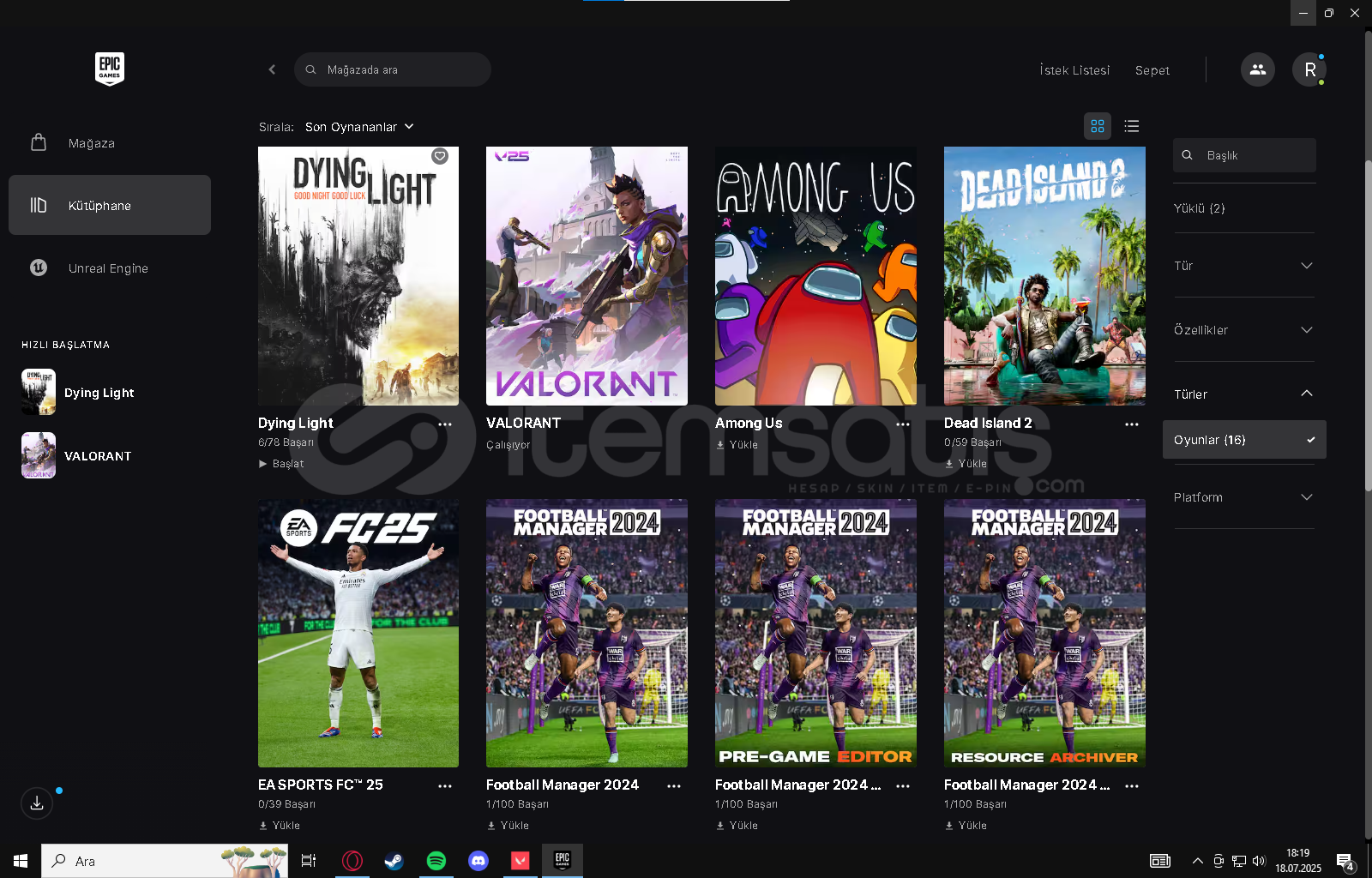Image resolution: width=1372 pixels, height=878 pixels.
Task: Click Yükle to install Among Us
Action: point(737,445)
